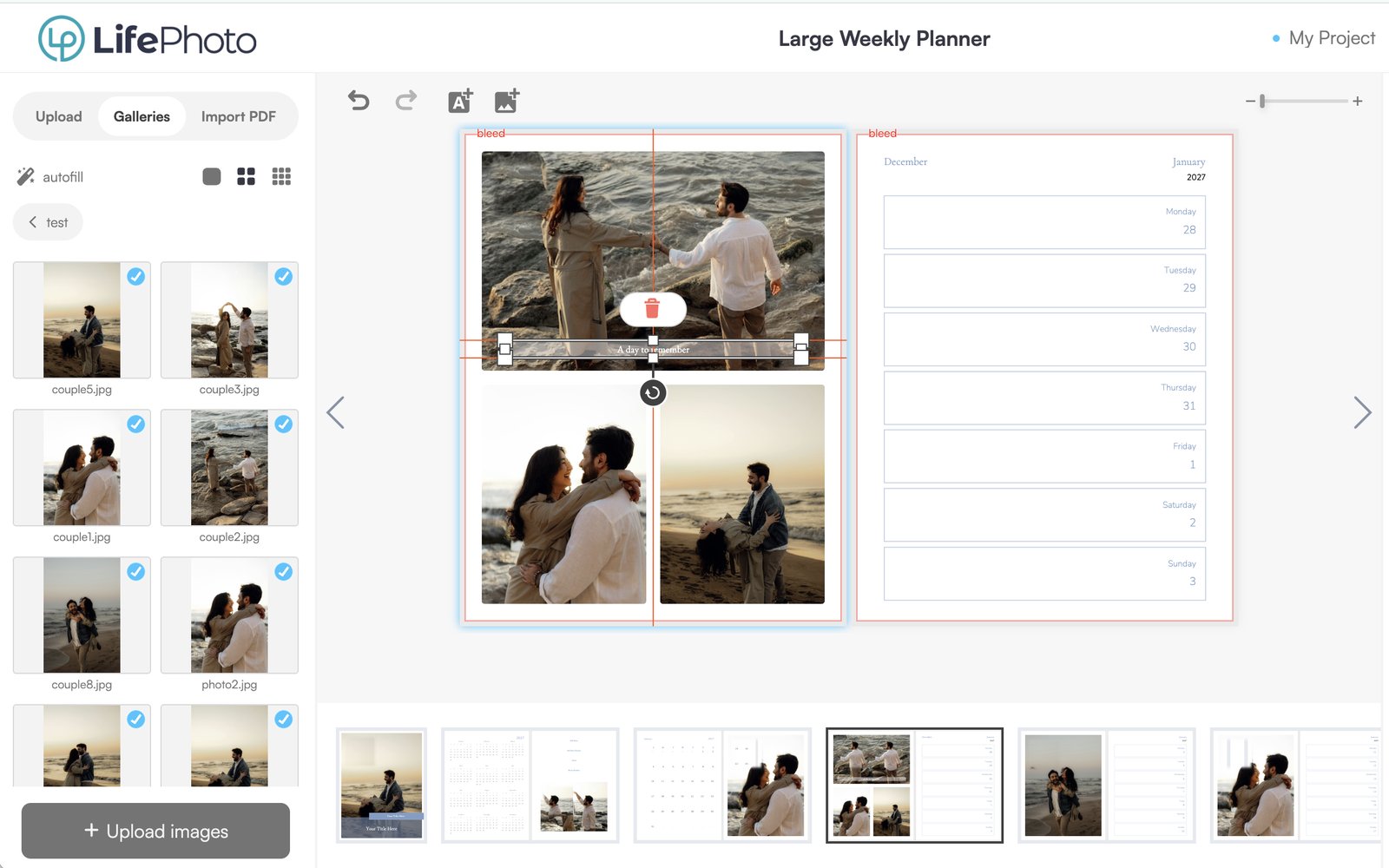The width and height of the screenshot is (1389, 868).
Task: Click the Sunday 3 planner box
Action: click(x=1044, y=574)
